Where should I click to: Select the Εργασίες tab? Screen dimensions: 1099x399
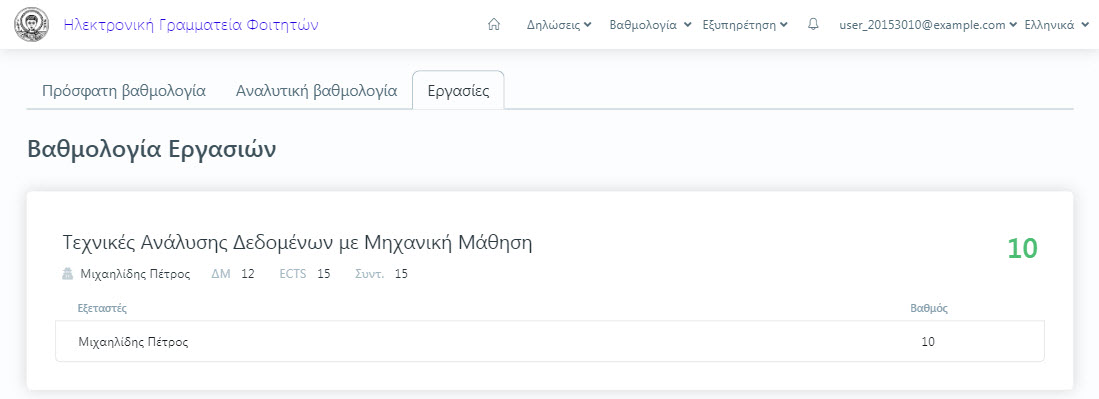(x=458, y=91)
